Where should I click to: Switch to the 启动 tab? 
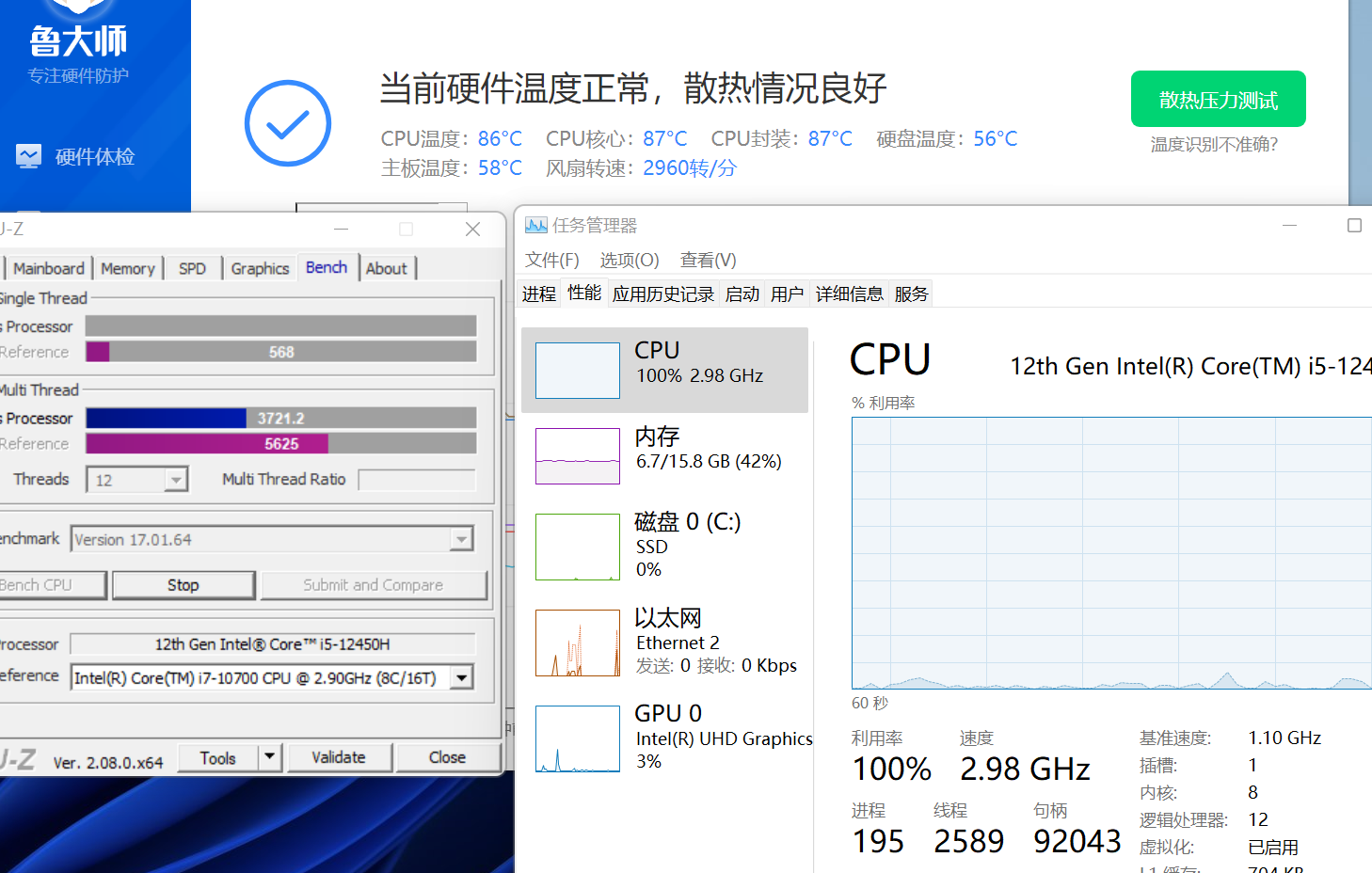pyautogui.click(x=742, y=294)
